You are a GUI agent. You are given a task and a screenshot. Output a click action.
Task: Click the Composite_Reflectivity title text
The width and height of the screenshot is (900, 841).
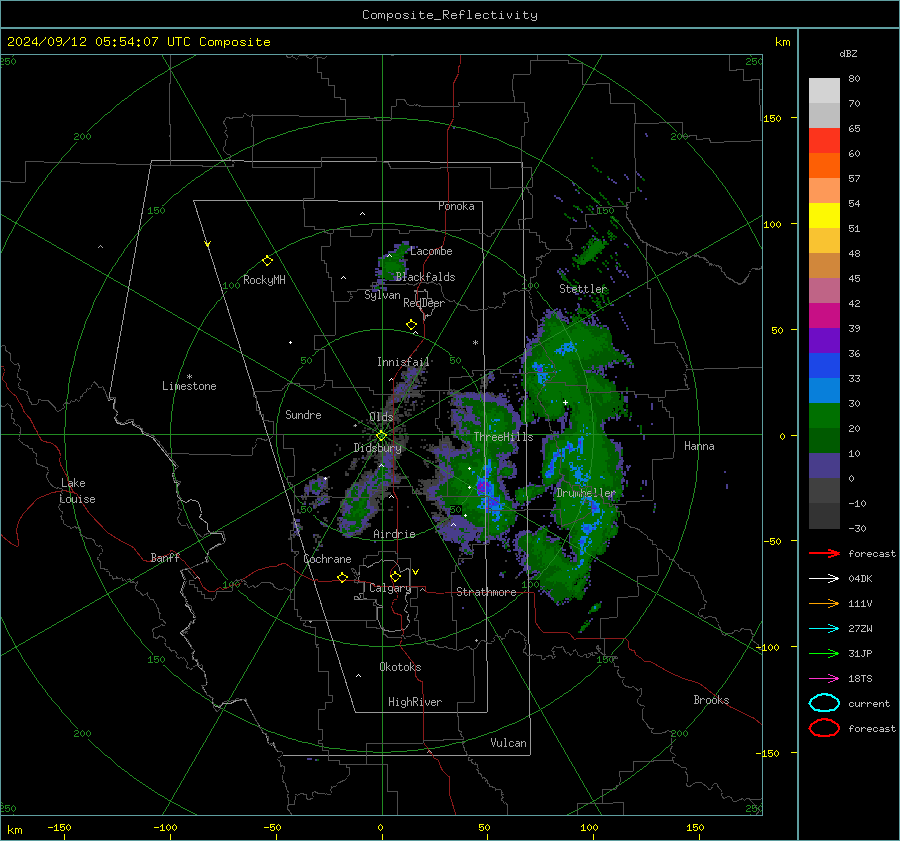450,15
